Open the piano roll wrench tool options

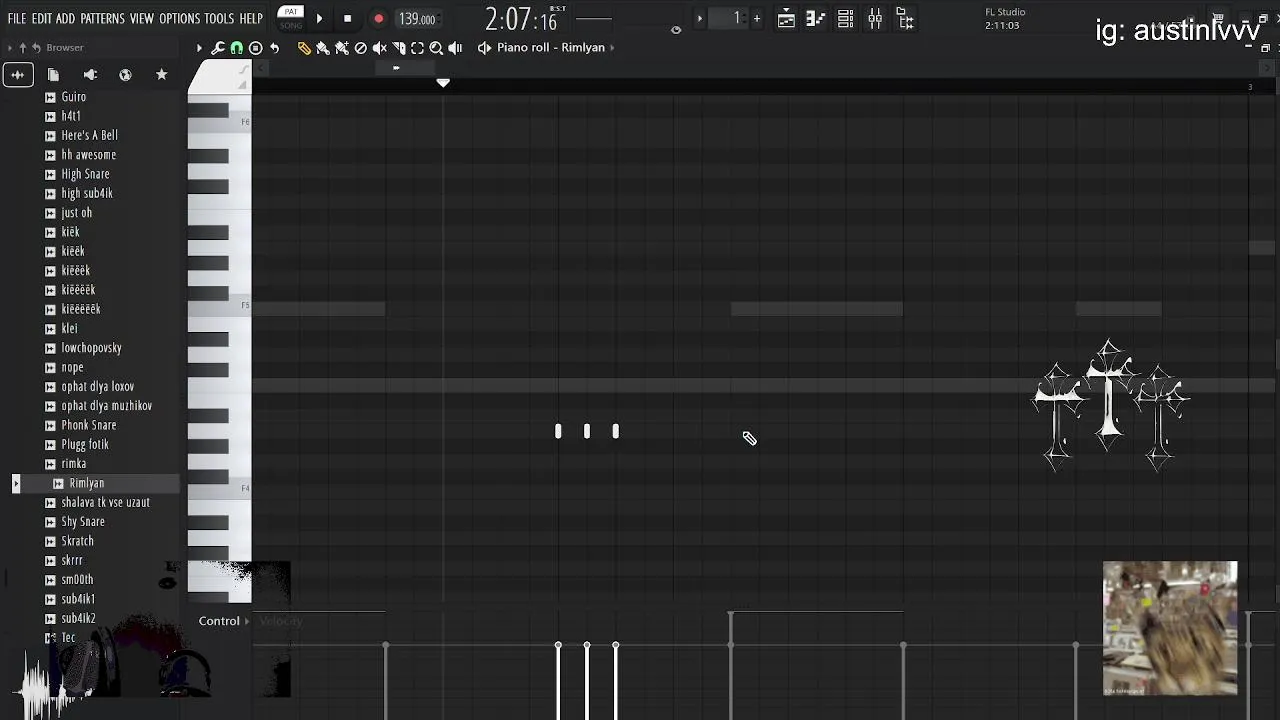pyautogui.click(x=218, y=48)
